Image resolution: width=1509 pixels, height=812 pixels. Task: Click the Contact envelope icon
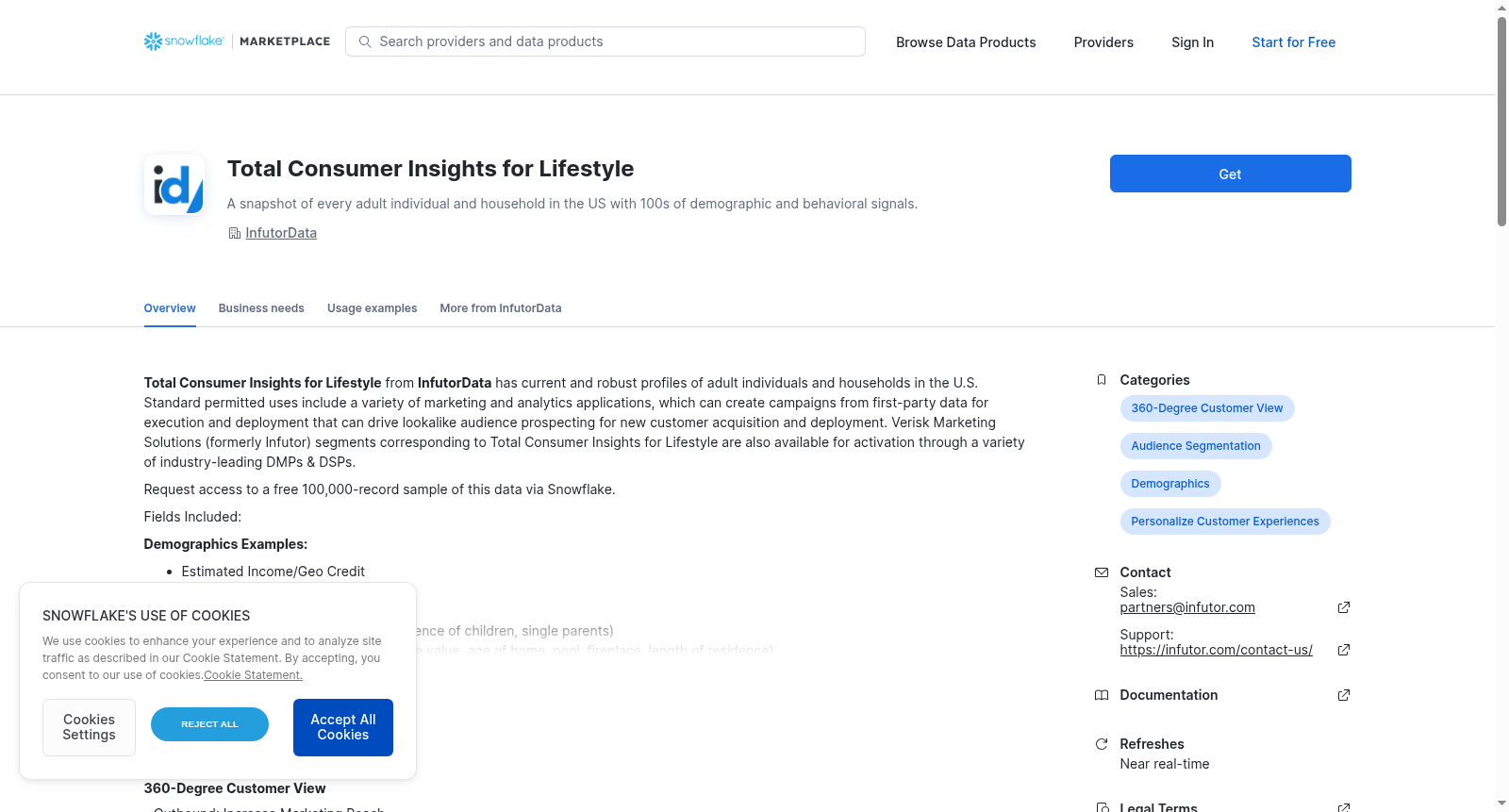[1102, 572]
